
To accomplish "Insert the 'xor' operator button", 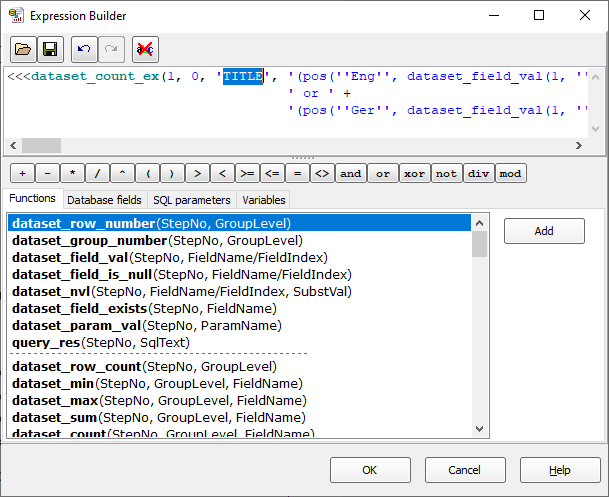I will point(414,173).
